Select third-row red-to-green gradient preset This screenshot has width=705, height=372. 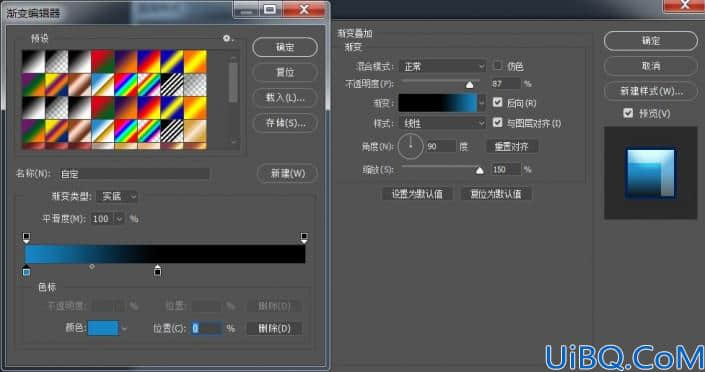[103, 108]
